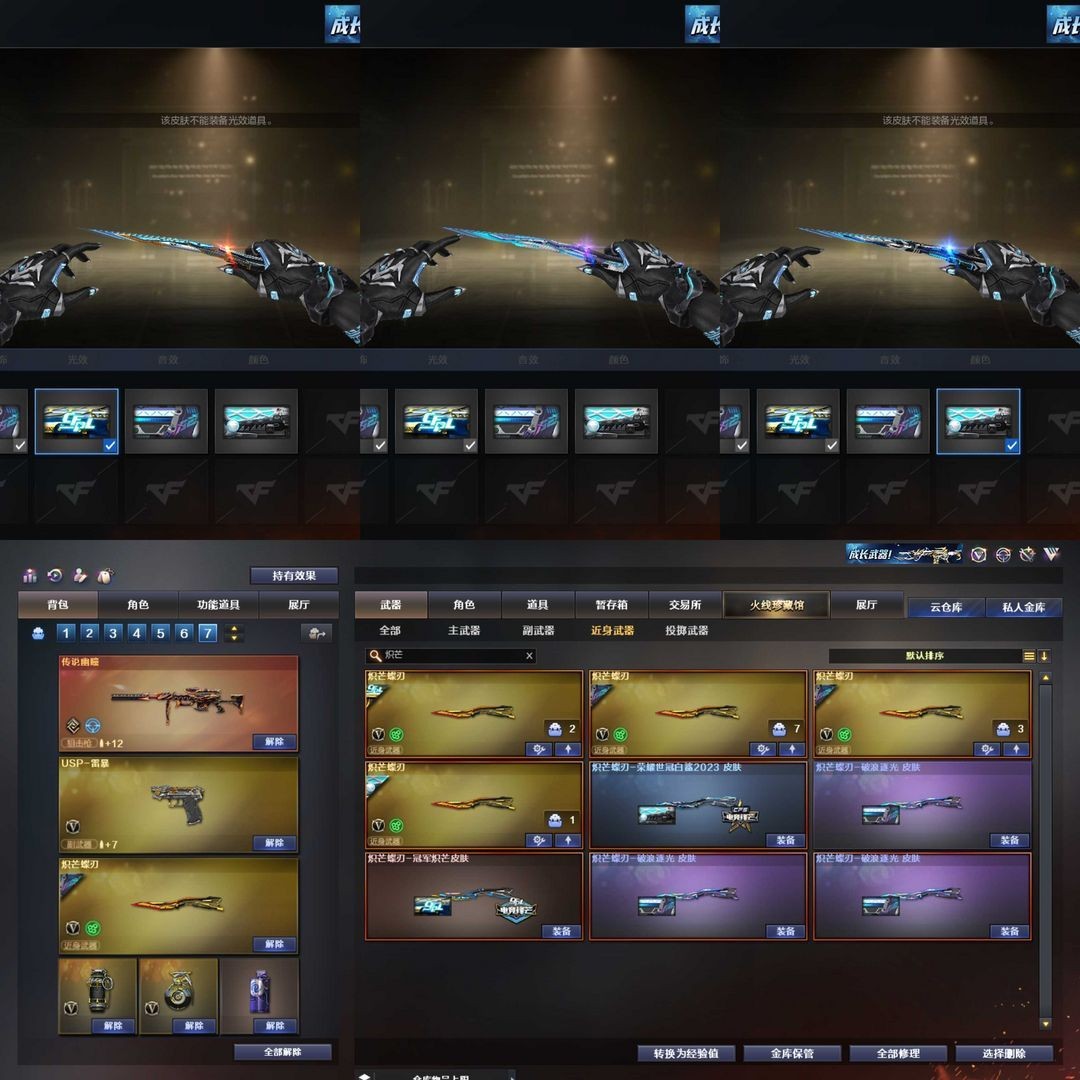Repair the 炽芒蝶刃 card showing count 3
1080x1080 pixels.
coord(987,749)
